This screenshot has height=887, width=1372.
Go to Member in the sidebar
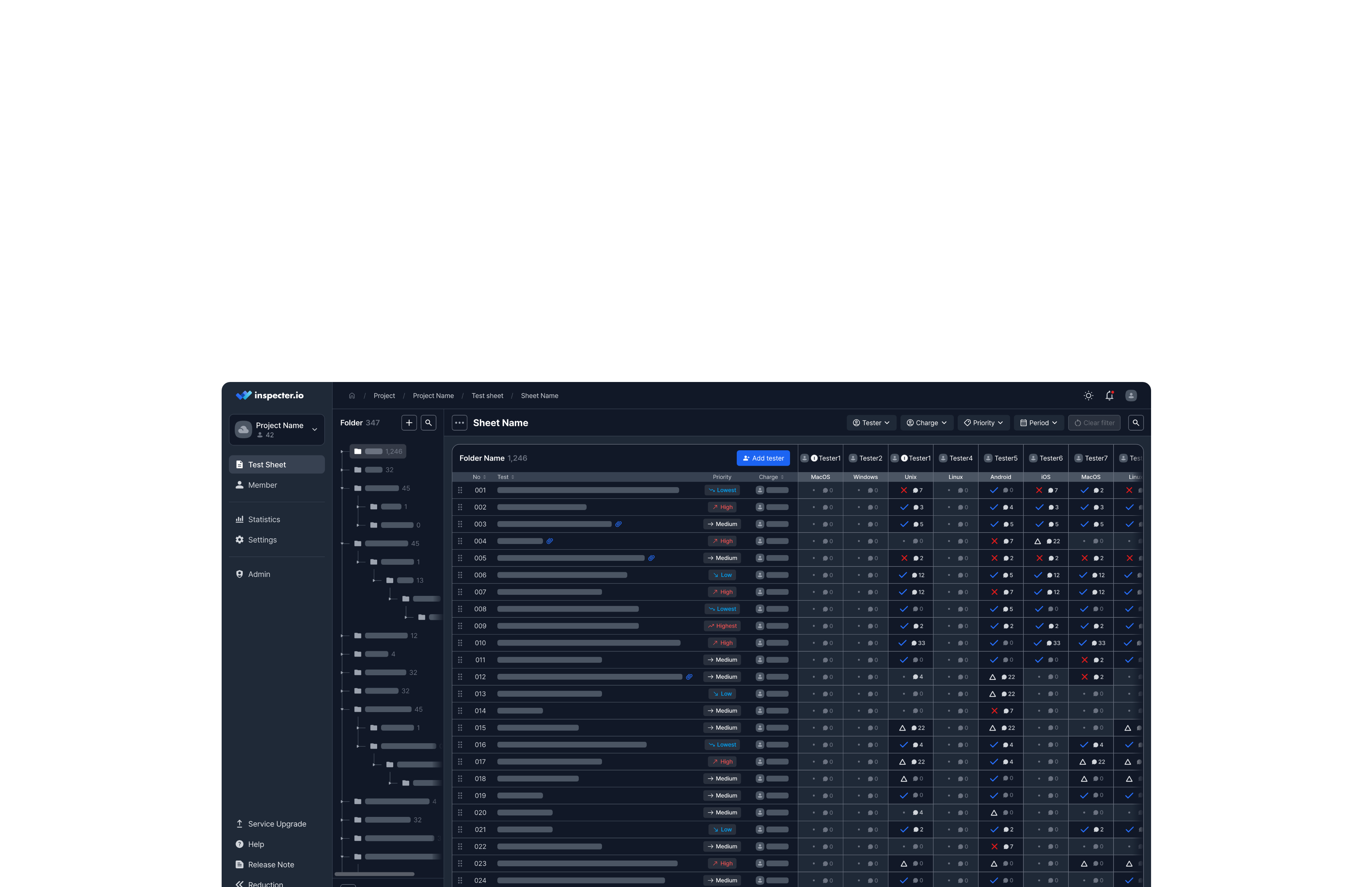pyautogui.click(x=262, y=485)
